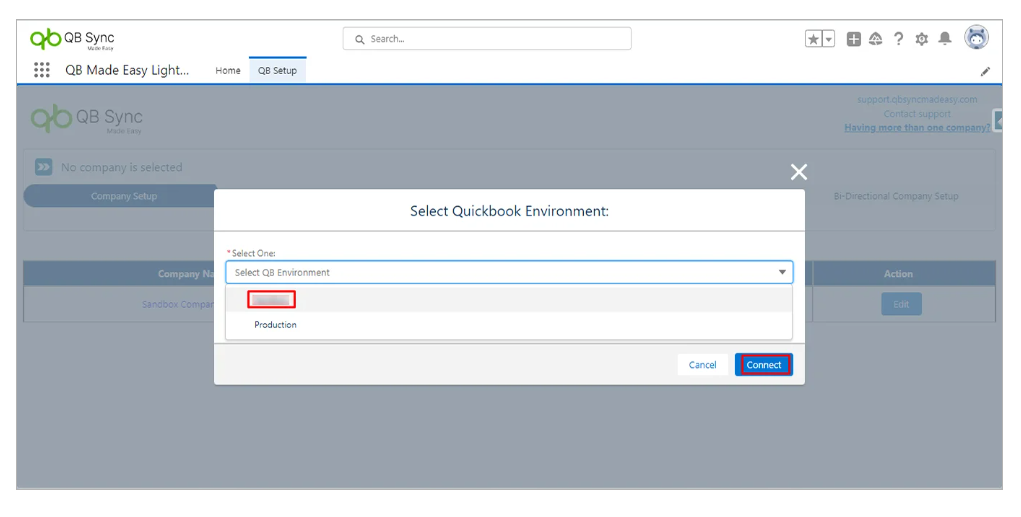Image resolution: width=1021 pixels, height=517 pixels.
Task: Show notifications bell
Action: 945,39
